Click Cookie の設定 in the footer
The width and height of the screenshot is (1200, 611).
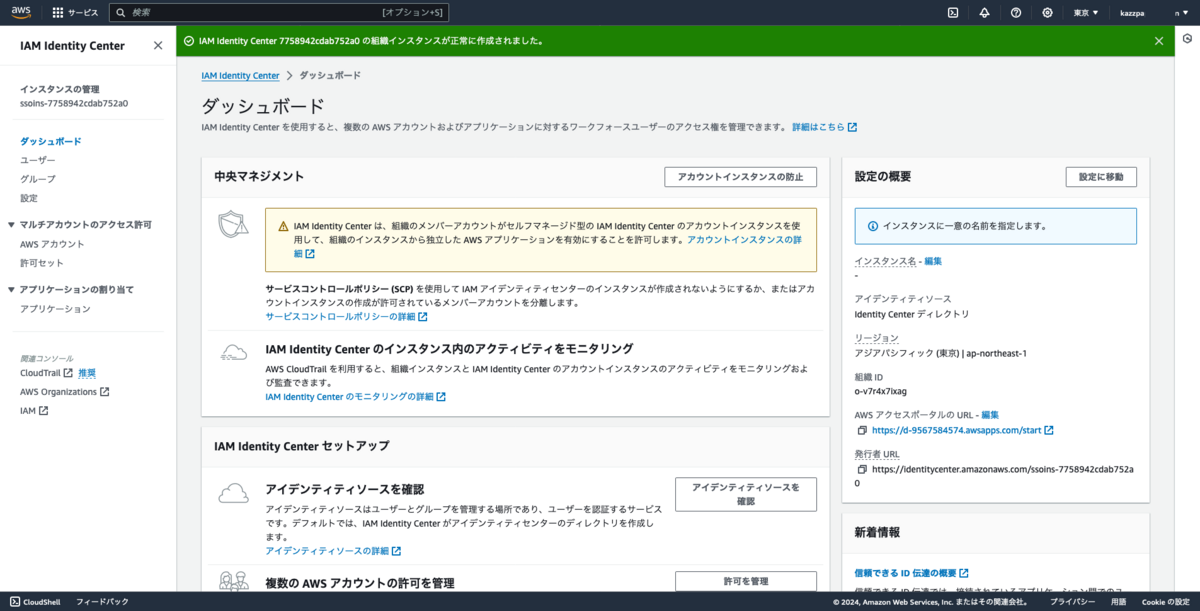[1165, 602]
